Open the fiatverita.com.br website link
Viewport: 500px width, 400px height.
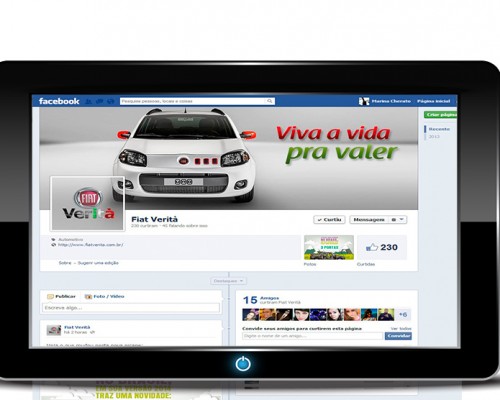point(91,245)
